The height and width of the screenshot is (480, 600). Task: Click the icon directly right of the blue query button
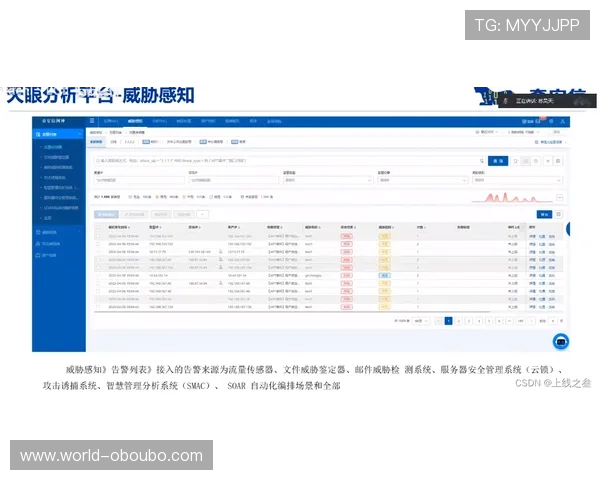coord(516,161)
